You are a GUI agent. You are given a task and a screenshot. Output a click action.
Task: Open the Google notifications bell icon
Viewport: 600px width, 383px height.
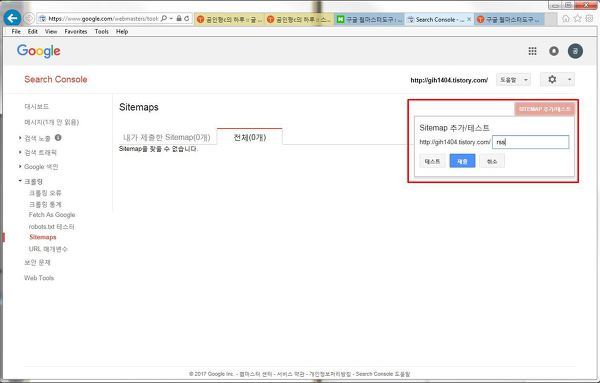(554, 51)
